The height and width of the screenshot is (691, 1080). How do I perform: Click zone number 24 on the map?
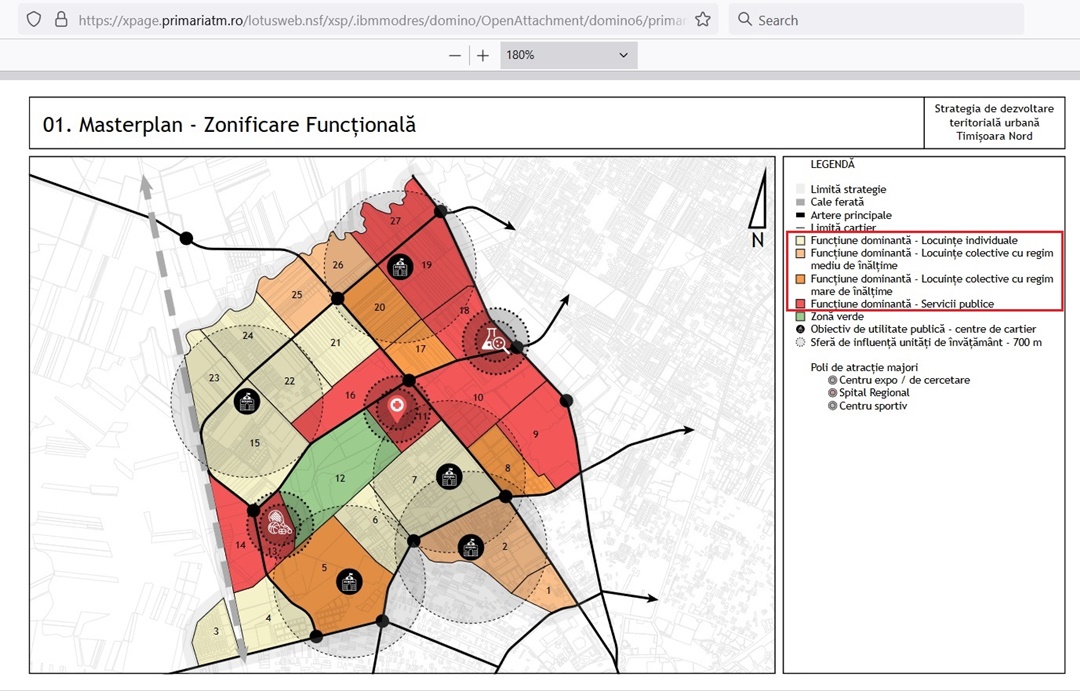[x=248, y=336]
